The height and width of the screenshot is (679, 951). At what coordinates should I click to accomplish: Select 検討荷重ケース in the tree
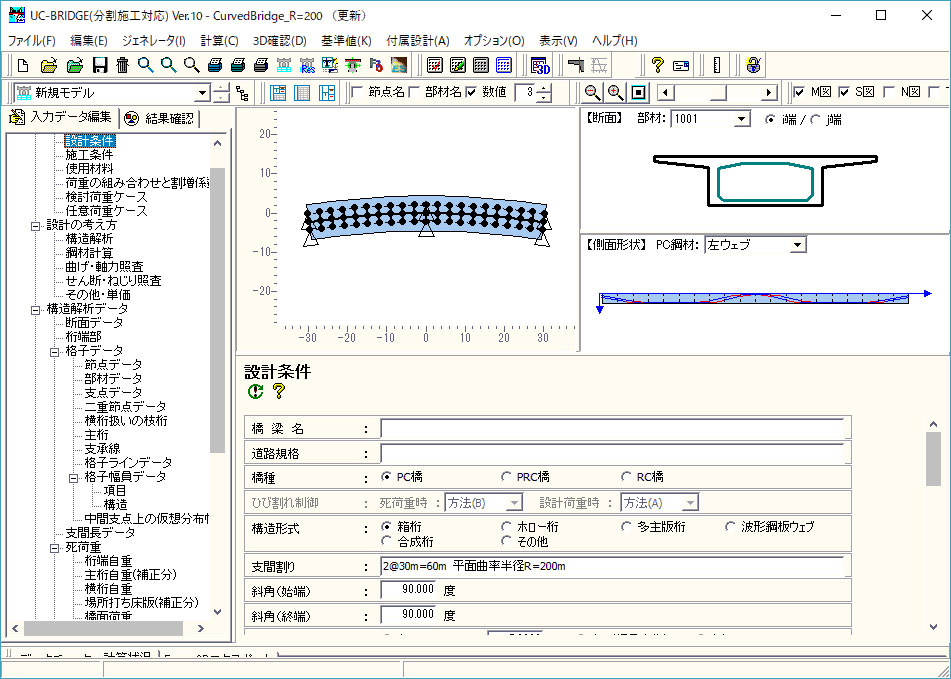tap(106, 197)
